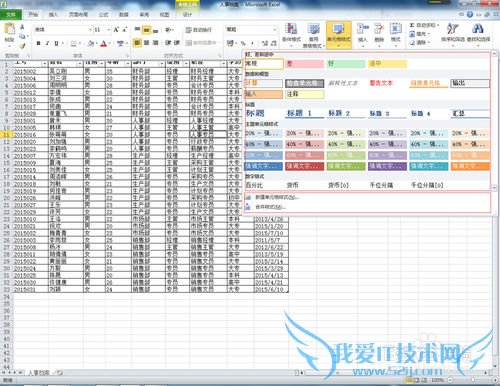
Task: Apply the pink 差 Bad style
Action: click(304, 64)
